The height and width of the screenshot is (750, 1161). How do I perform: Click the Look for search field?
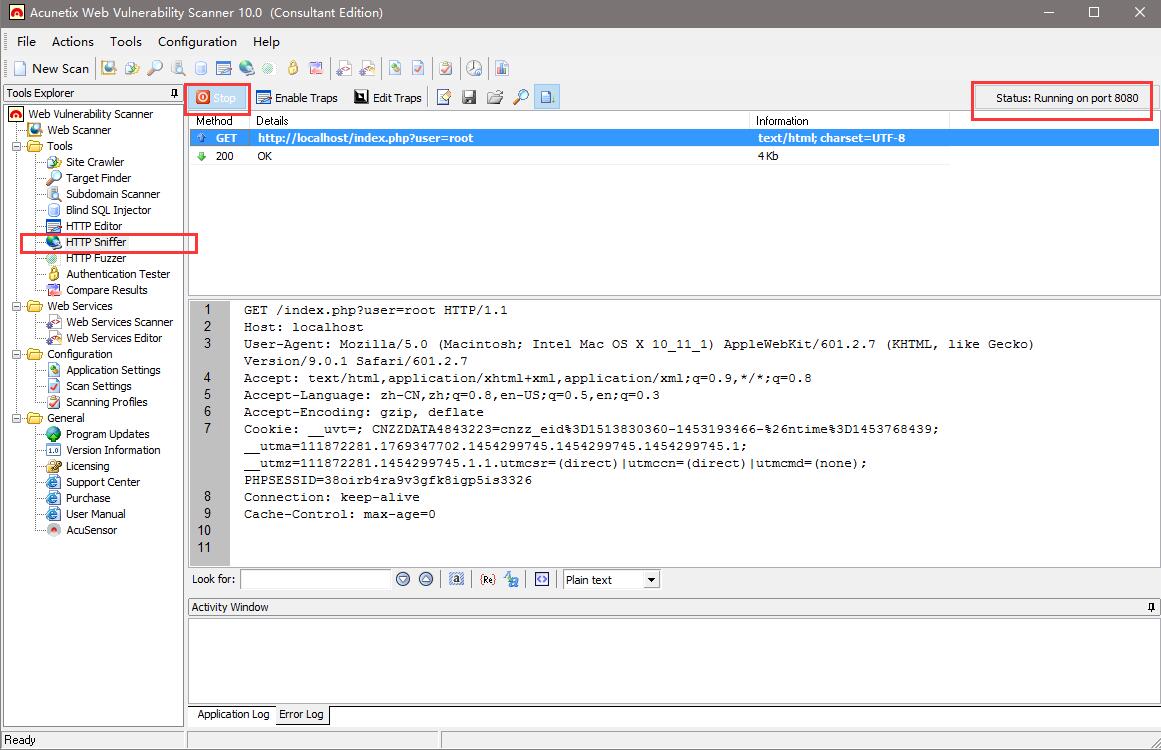[x=315, y=579]
